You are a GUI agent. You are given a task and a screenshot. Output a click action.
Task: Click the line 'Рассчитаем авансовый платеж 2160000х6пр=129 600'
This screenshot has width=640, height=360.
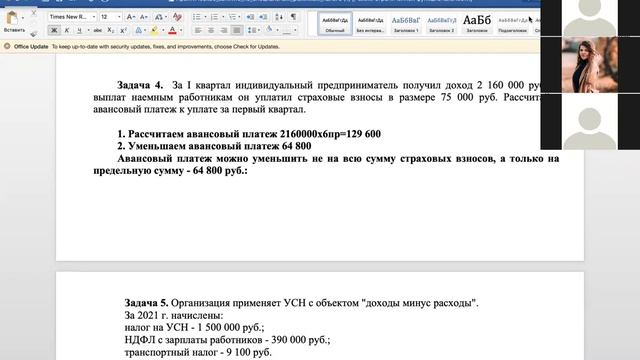click(x=254, y=134)
